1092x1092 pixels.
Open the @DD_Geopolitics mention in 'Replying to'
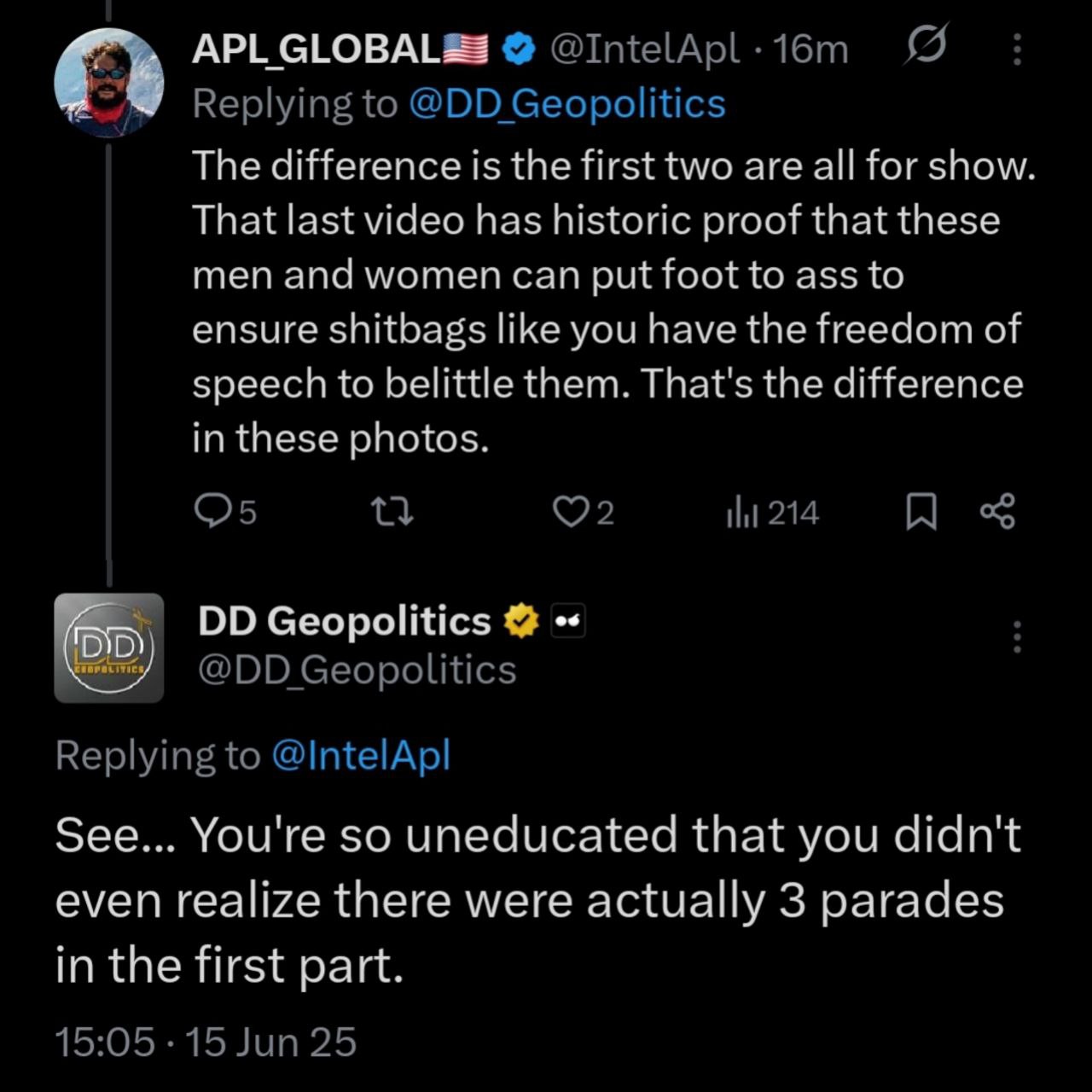566,104
